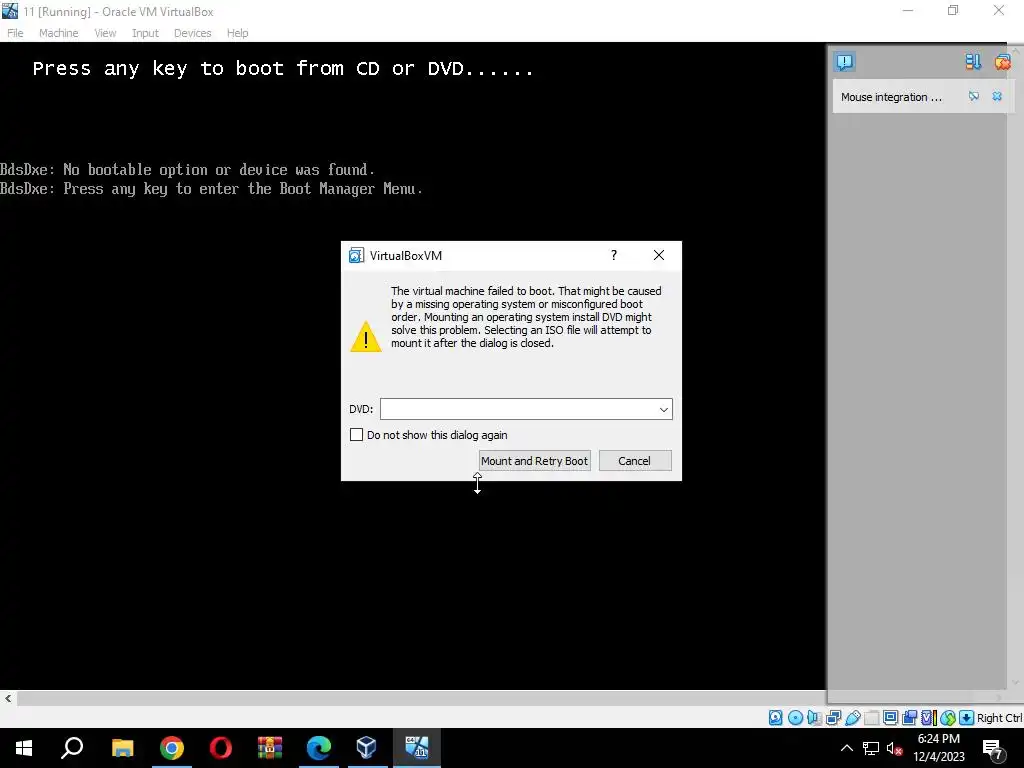1024x768 pixels.
Task: Open Windows Action Center notifications
Action: (x=993, y=749)
